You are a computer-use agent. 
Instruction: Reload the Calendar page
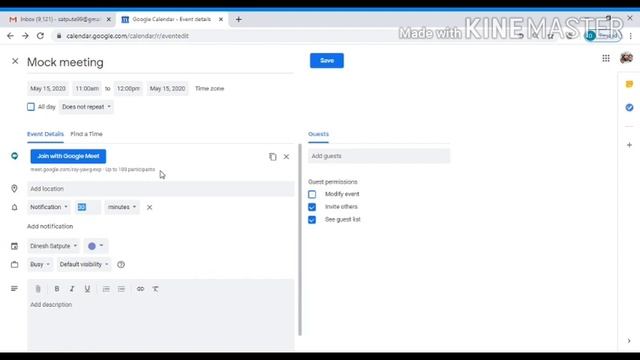[x=40, y=36]
